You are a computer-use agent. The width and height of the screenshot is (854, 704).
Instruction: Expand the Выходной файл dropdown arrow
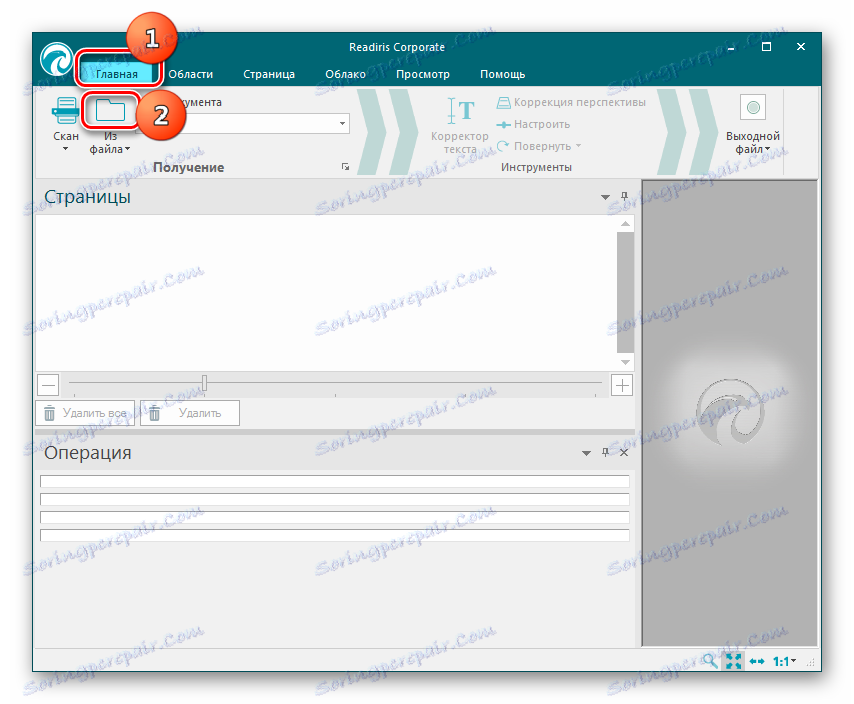point(767,149)
